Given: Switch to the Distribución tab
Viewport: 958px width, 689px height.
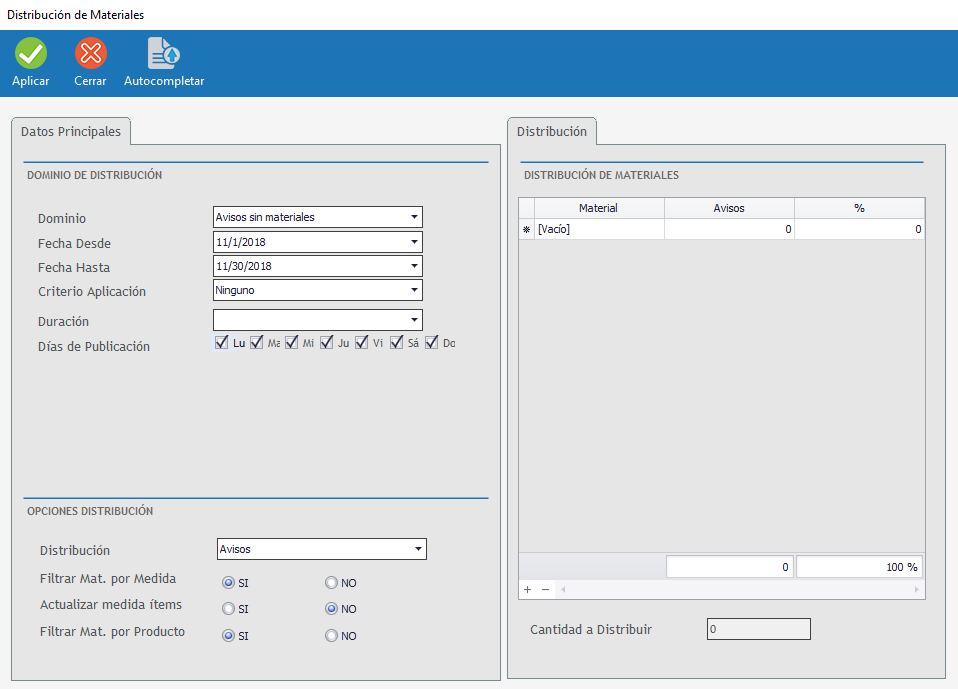Looking at the screenshot, I should pos(552,132).
